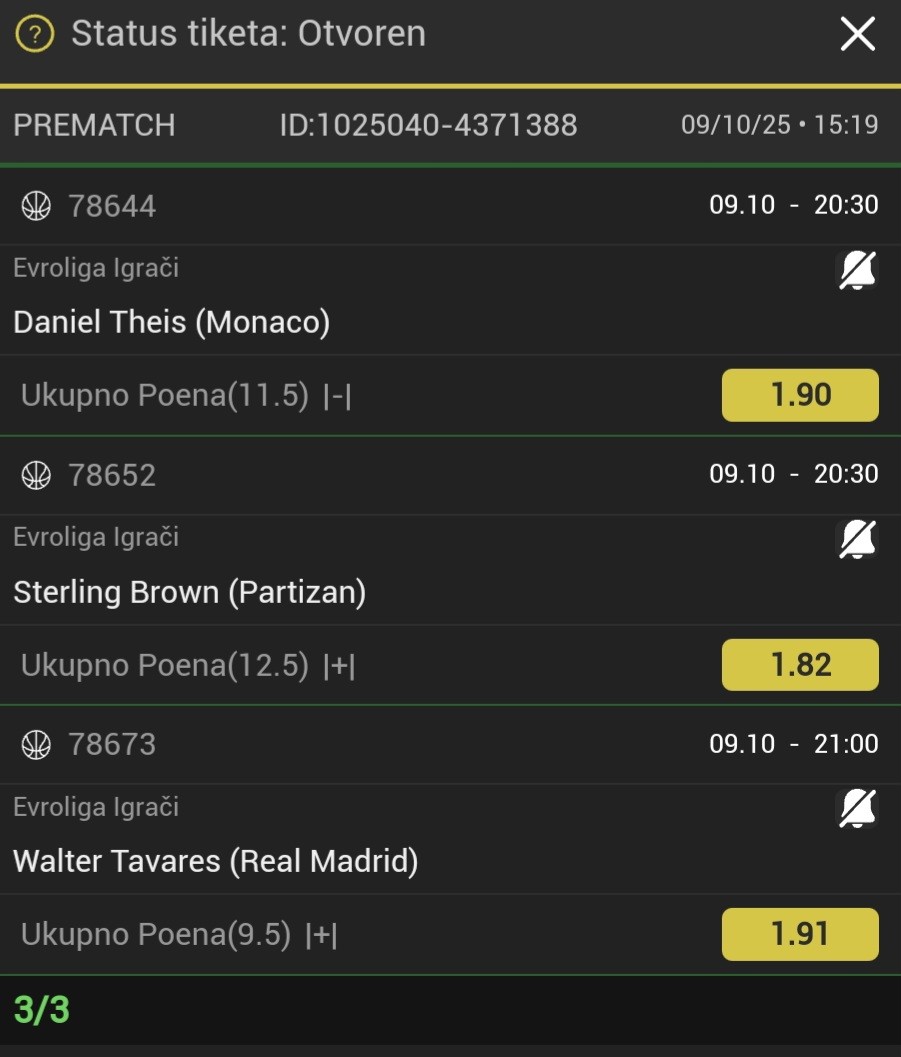Click Ukupno Poena(11.5) market line
Viewport: 901px width, 1057px height.
(186, 395)
